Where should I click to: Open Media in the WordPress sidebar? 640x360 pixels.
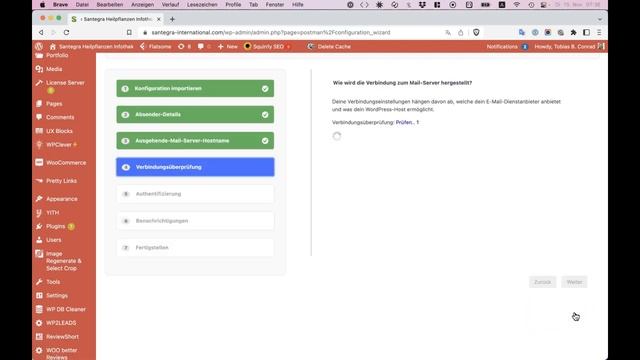coord(54,69)
